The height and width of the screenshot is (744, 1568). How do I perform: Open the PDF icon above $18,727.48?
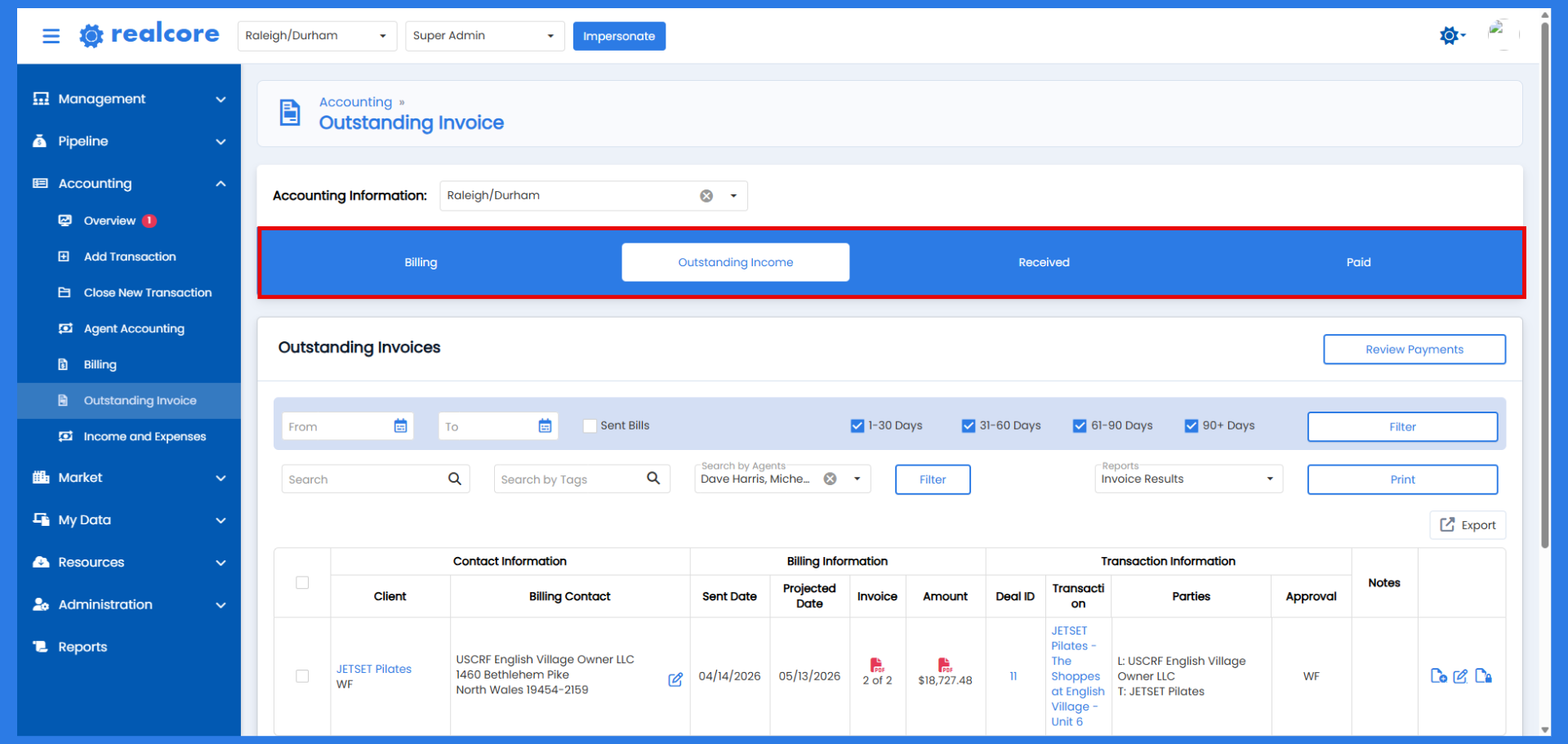945,665
